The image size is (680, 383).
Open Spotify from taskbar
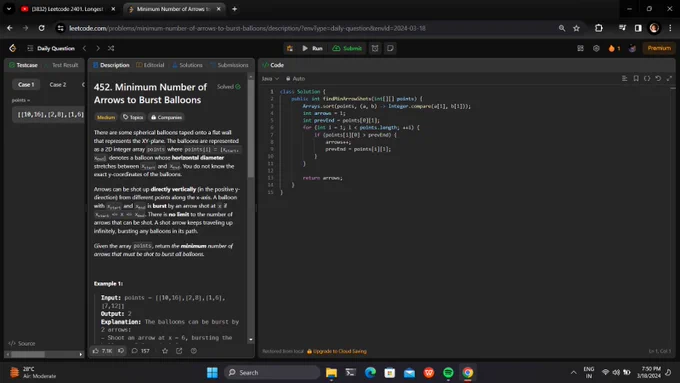coord(448,373)
